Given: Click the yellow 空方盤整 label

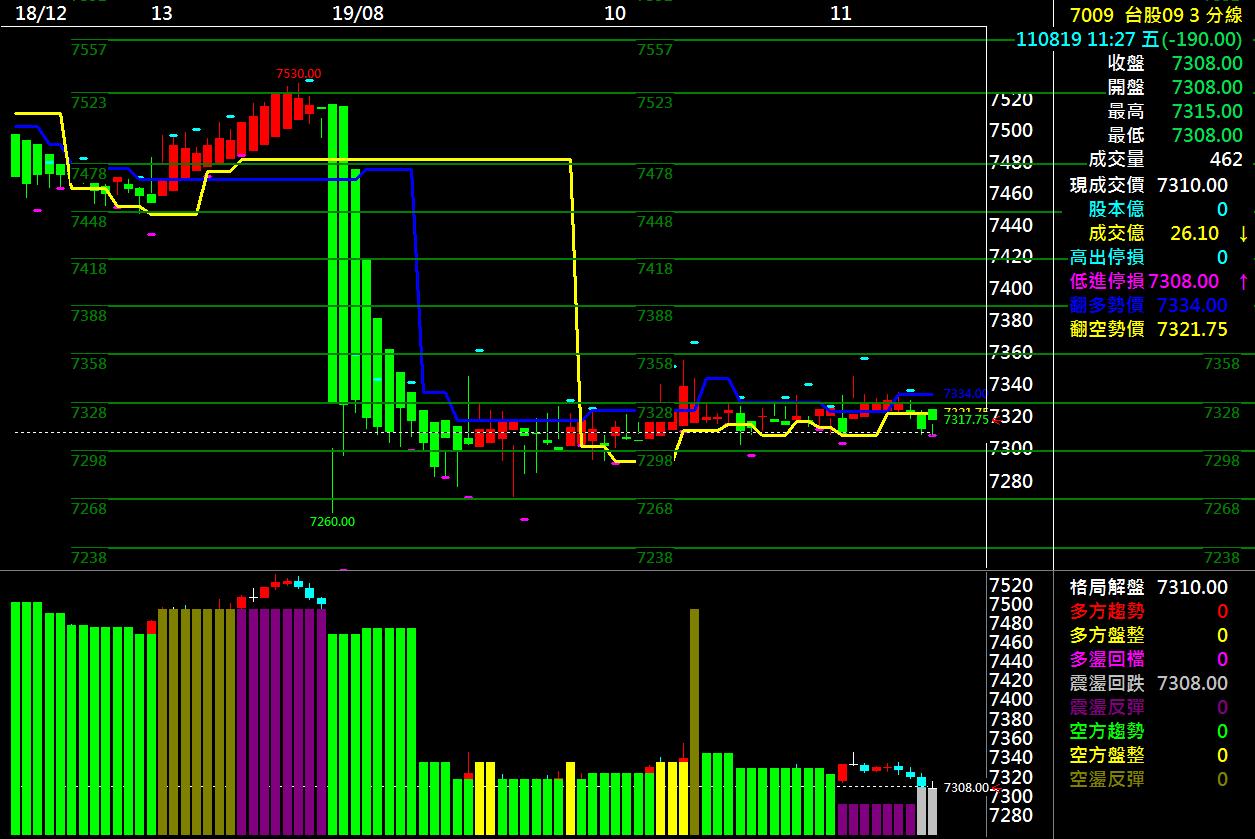Looking at the screenshot, I should 1107,755.
